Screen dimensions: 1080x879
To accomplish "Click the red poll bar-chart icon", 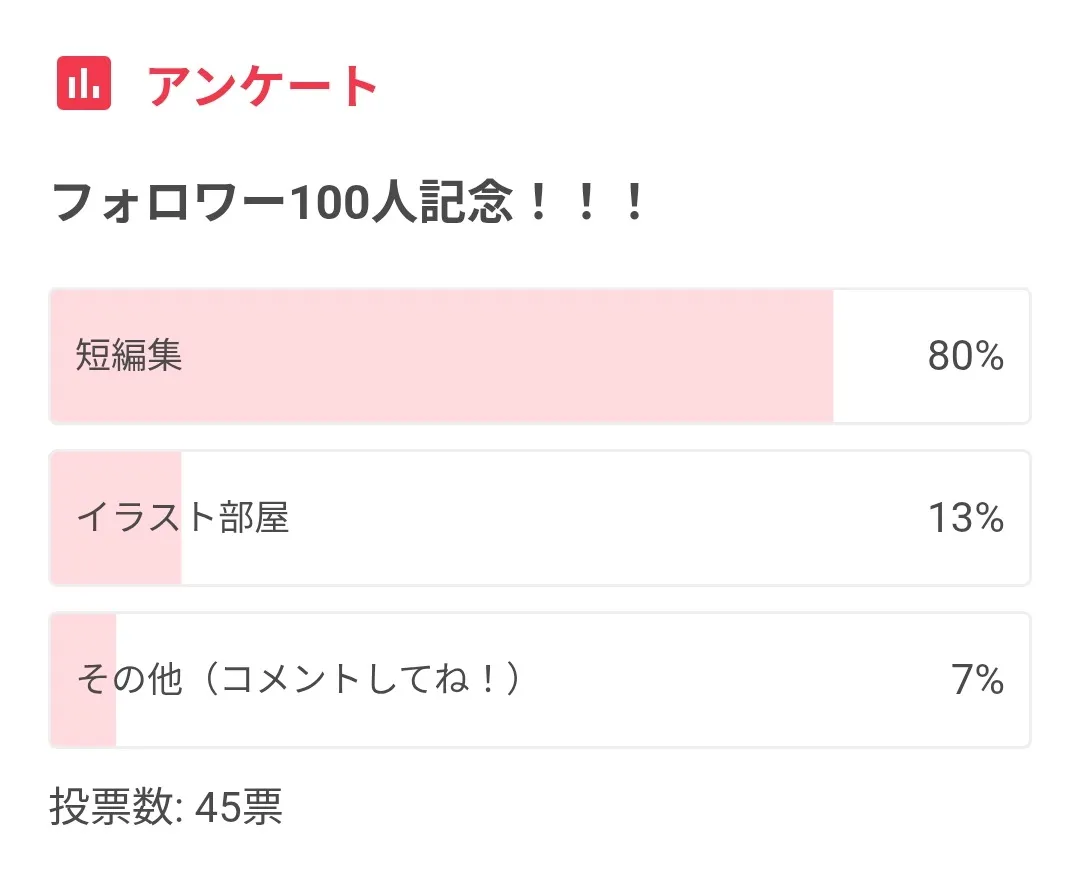I will coord(84,84).
